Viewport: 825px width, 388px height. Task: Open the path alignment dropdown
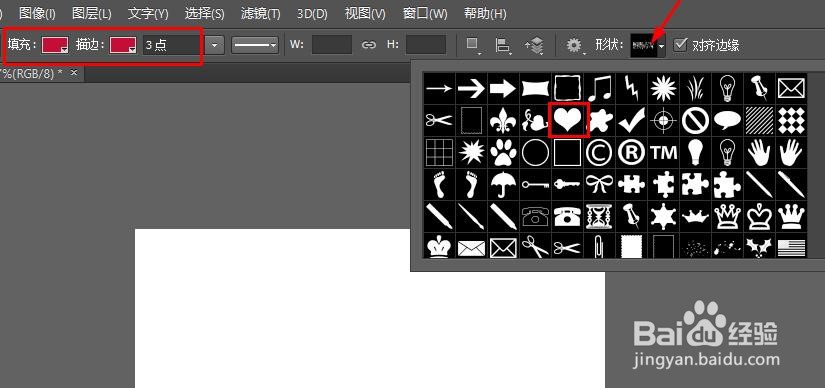click(x=503, y=45)
